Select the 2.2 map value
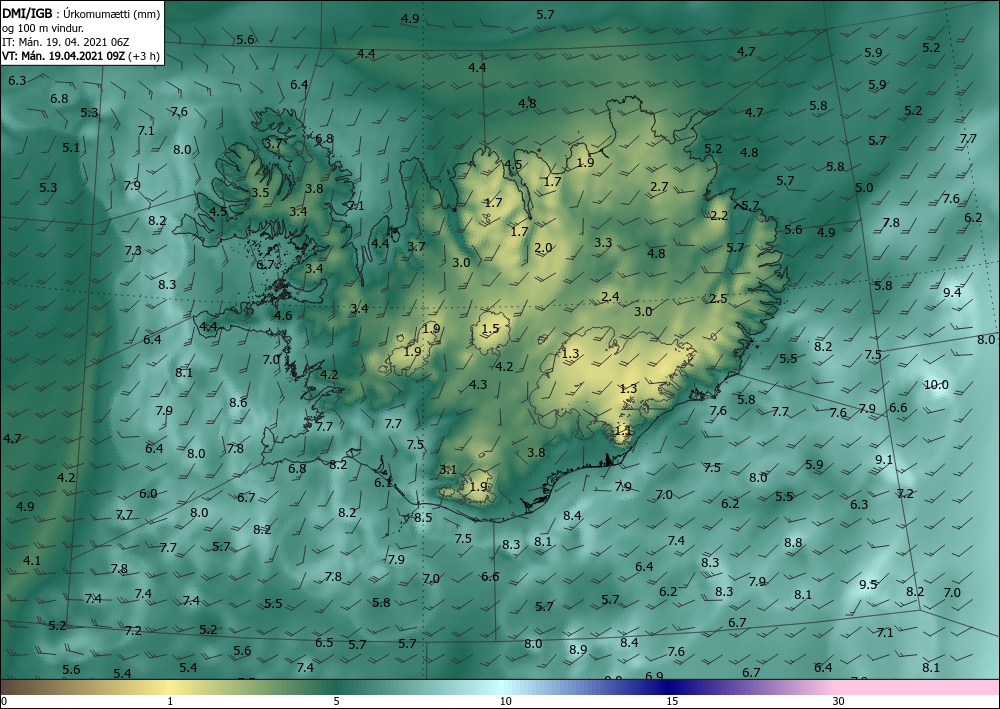The width and height of the screenshot is (1000, 709). click(x=719, y=216)
